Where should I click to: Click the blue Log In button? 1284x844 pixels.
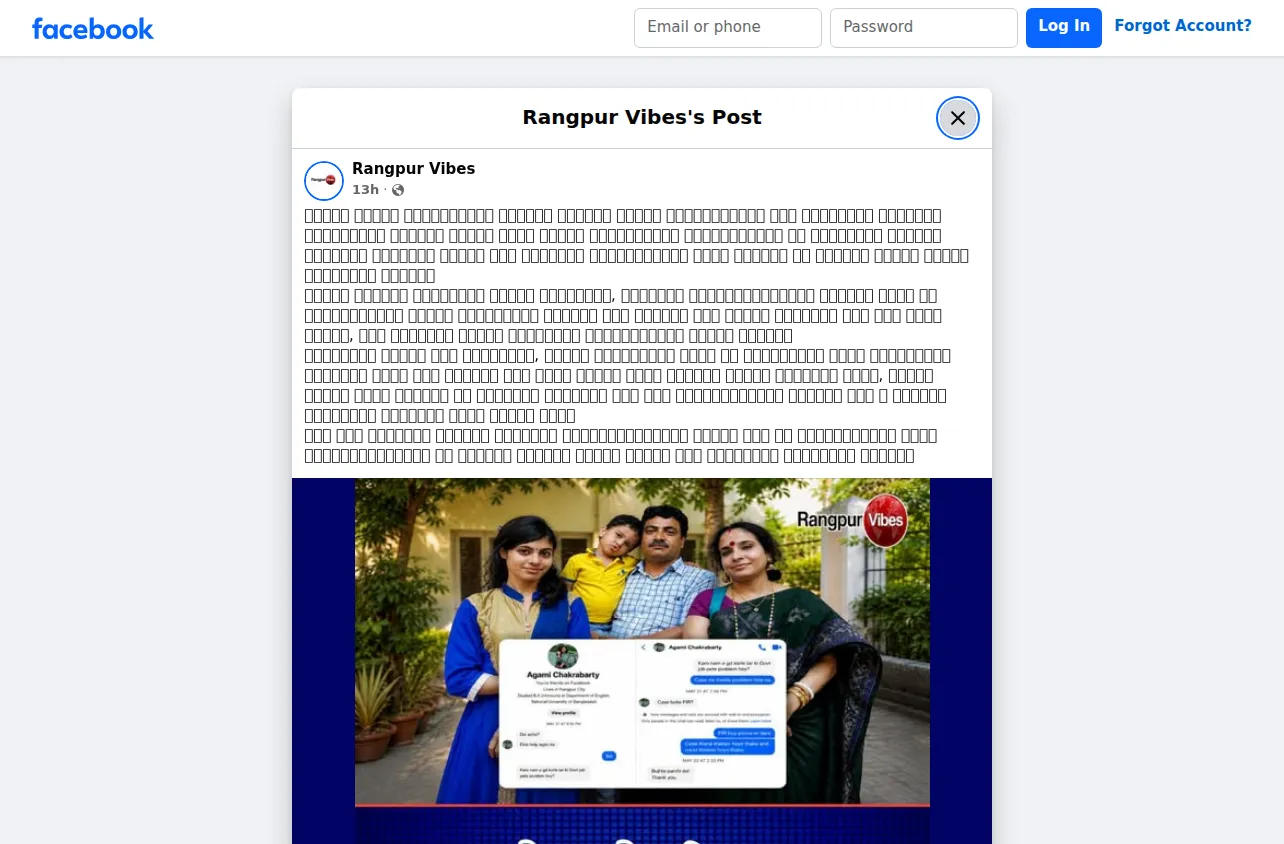click(x=1064, y=28)
